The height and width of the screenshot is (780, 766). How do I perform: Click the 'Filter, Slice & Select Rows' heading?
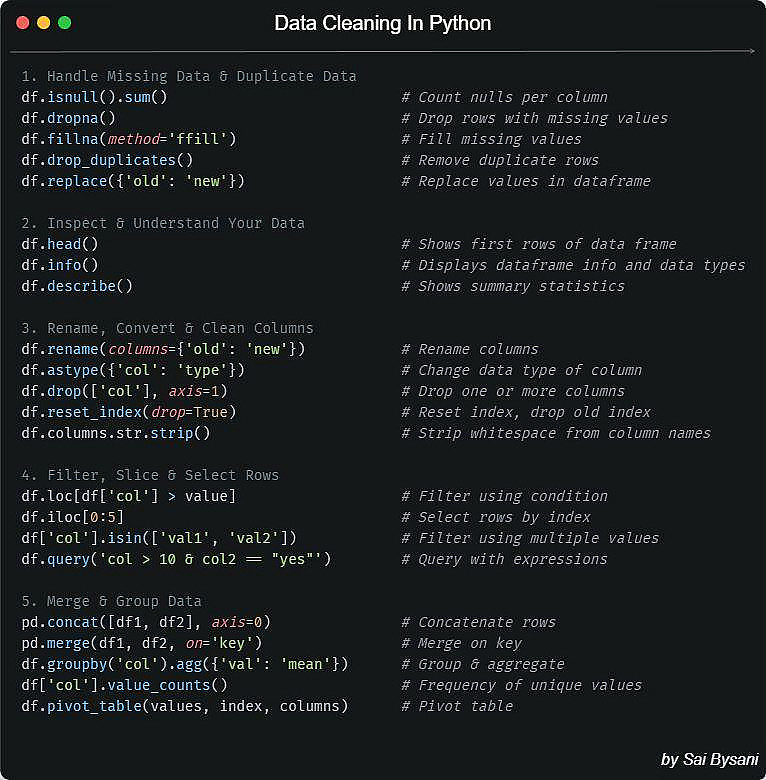tap(150, 475)
